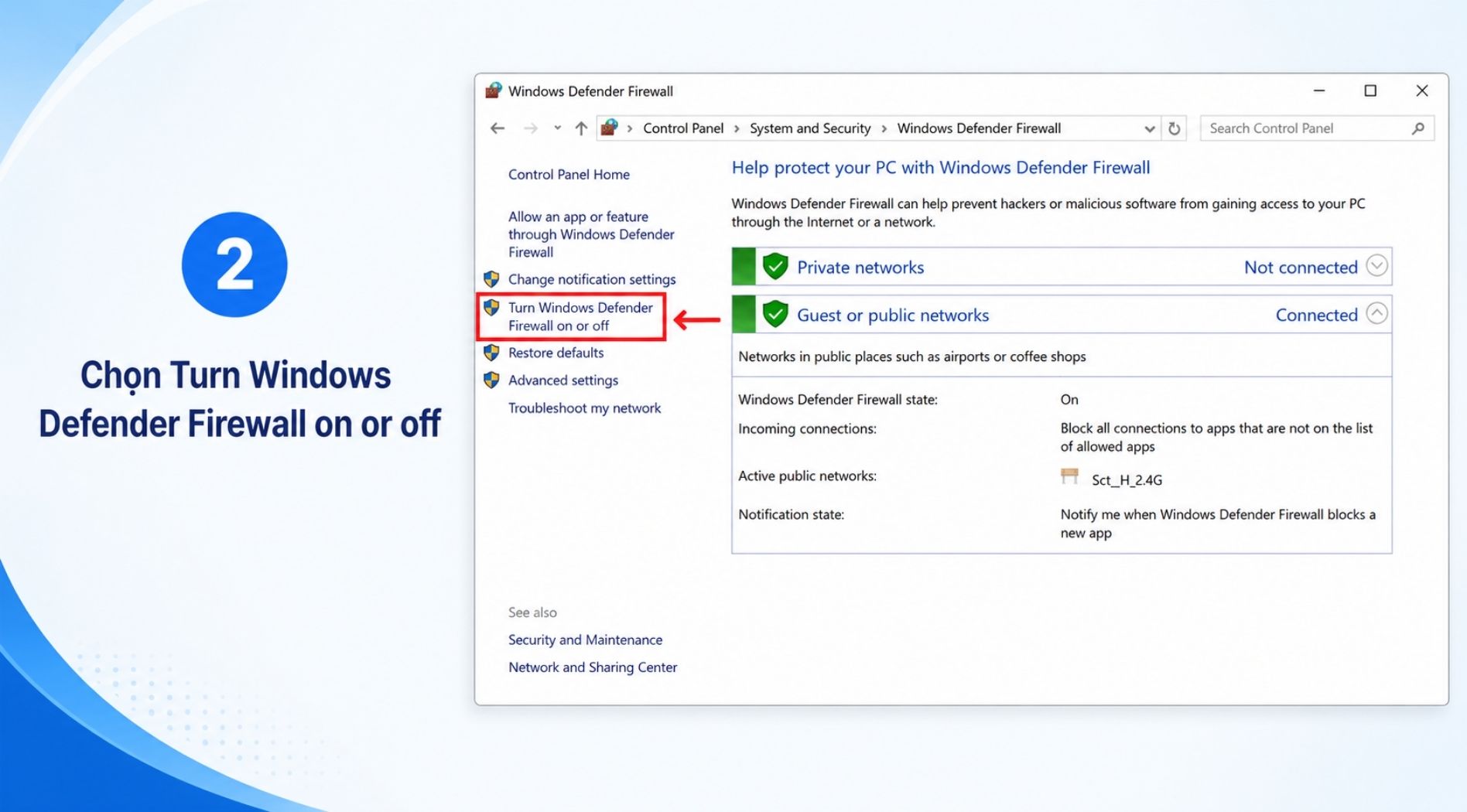Open Change notification settings link
1467x812 pixels.
pos(592,279)
